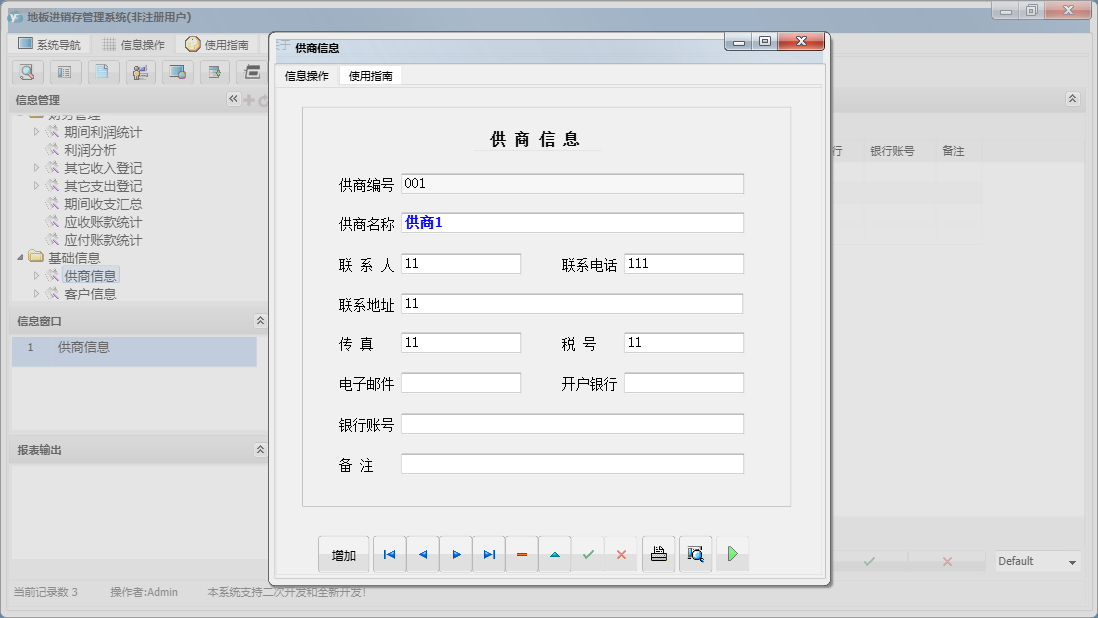Image resolution: width=1098 pixels, height=618 pixels.
Task: Click the list view toolbar icon
Action: click(x=64, y=71)
